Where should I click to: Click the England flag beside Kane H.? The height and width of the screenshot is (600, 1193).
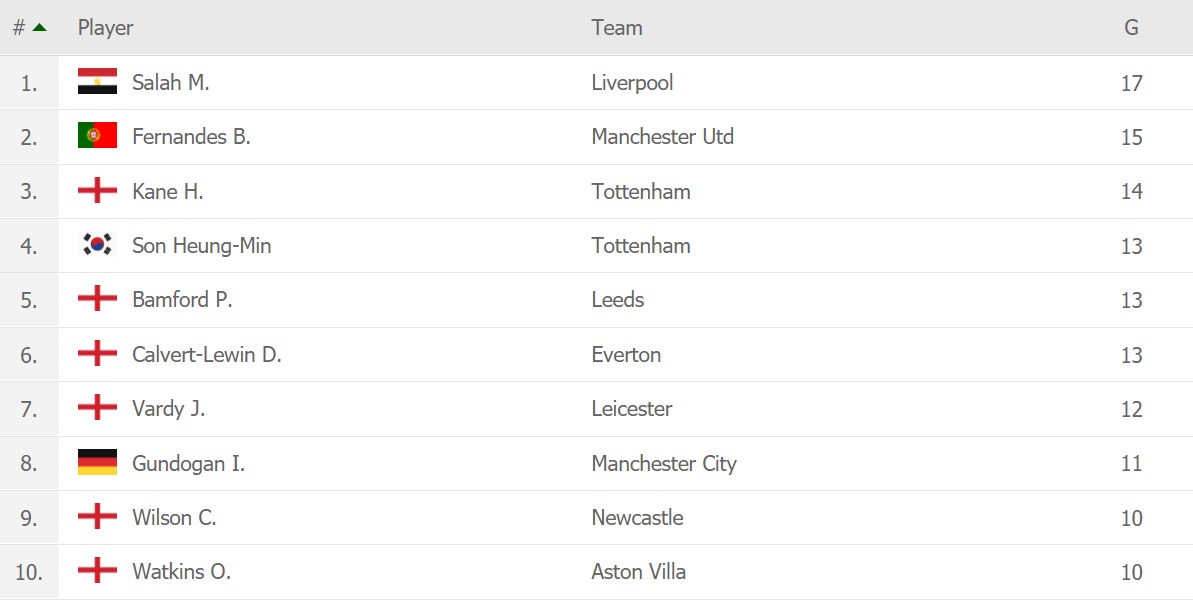(97, 191)
